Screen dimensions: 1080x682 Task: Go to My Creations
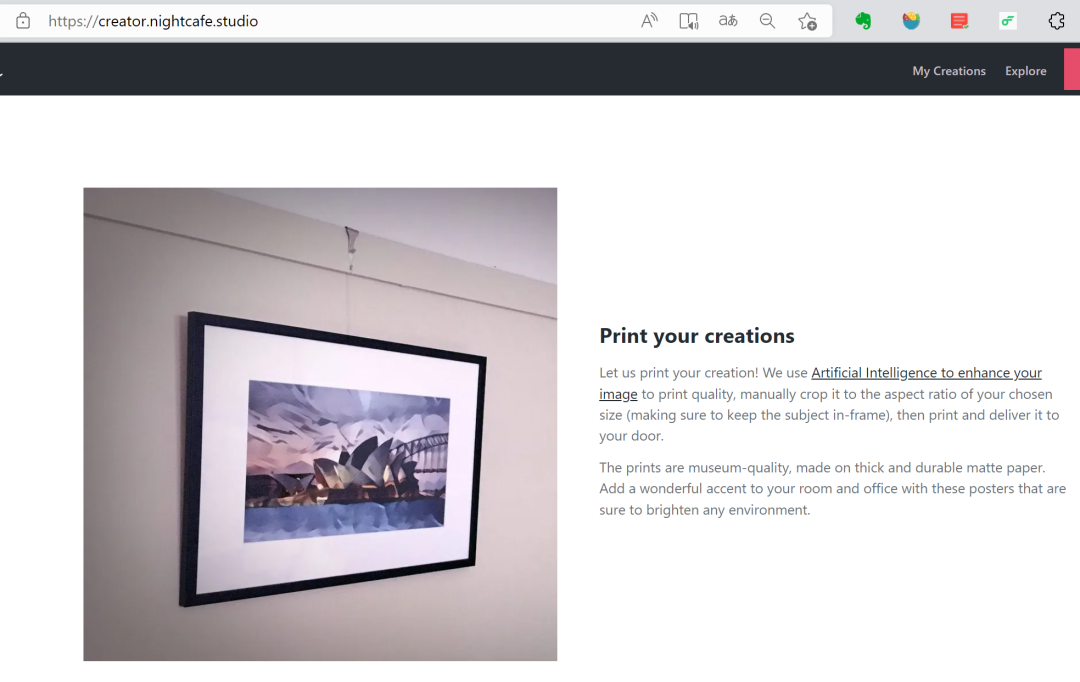click(x=948, y=71)
